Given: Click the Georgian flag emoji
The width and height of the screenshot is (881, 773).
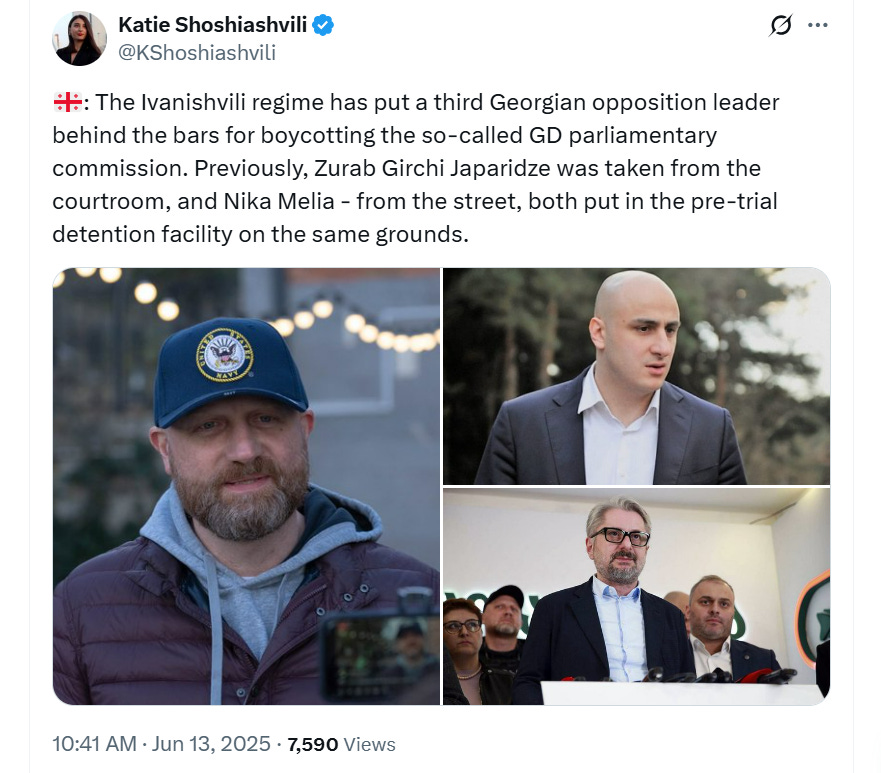Looking at the screenshot, I should click(x=67, y=103).
